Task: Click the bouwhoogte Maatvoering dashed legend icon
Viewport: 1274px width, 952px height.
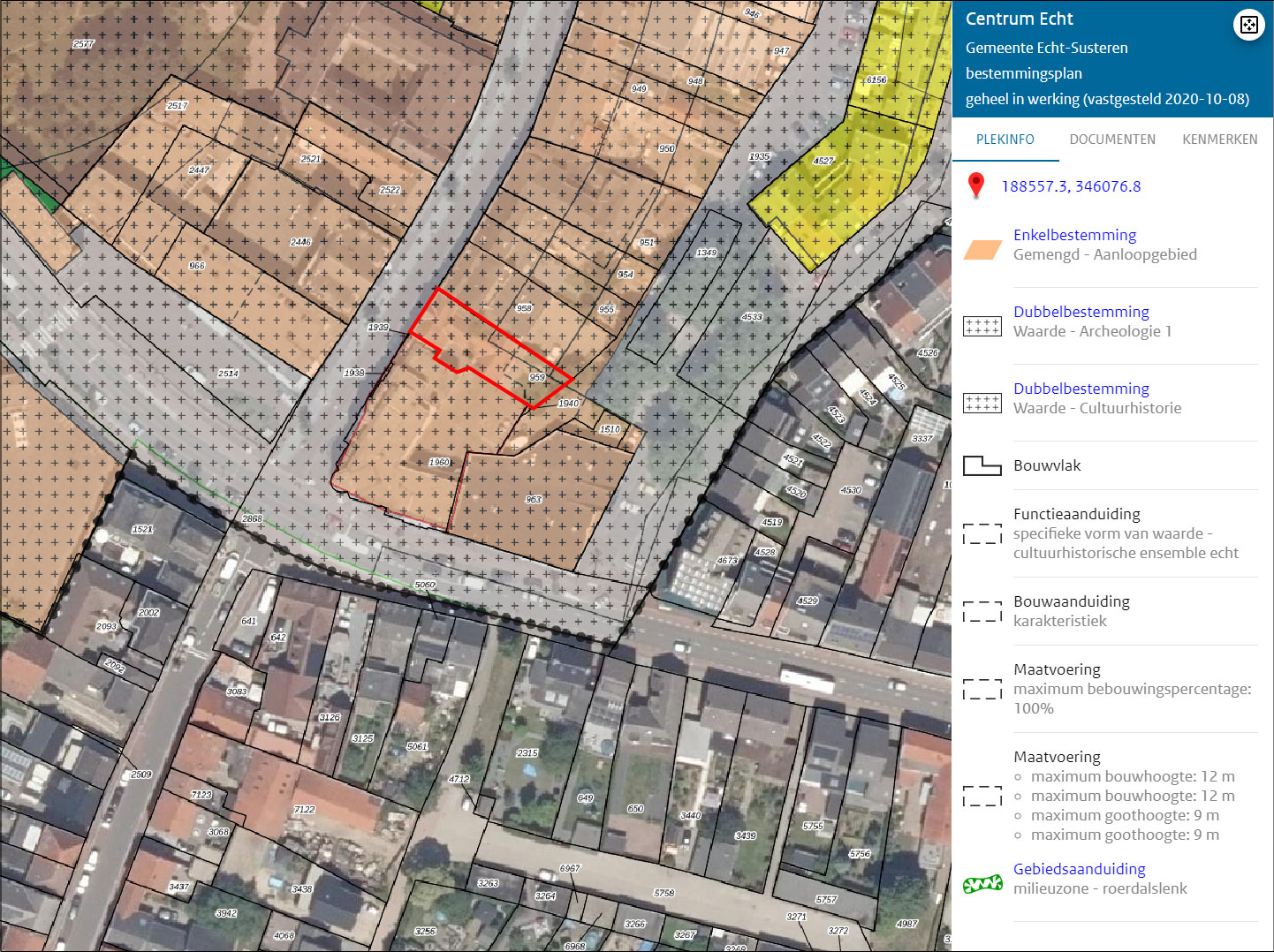Action: (982, 796)
